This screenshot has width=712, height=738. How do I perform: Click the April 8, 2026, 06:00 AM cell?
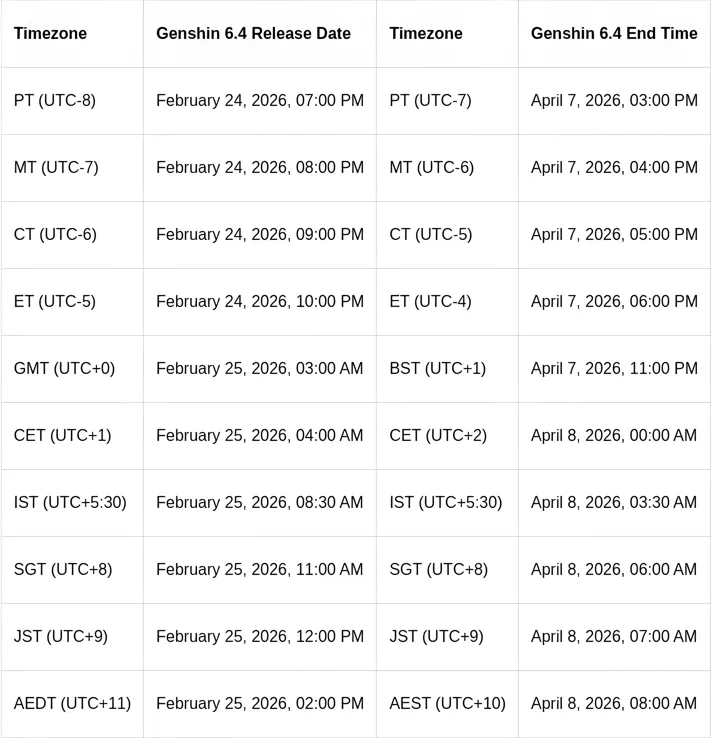pos(614,570)
